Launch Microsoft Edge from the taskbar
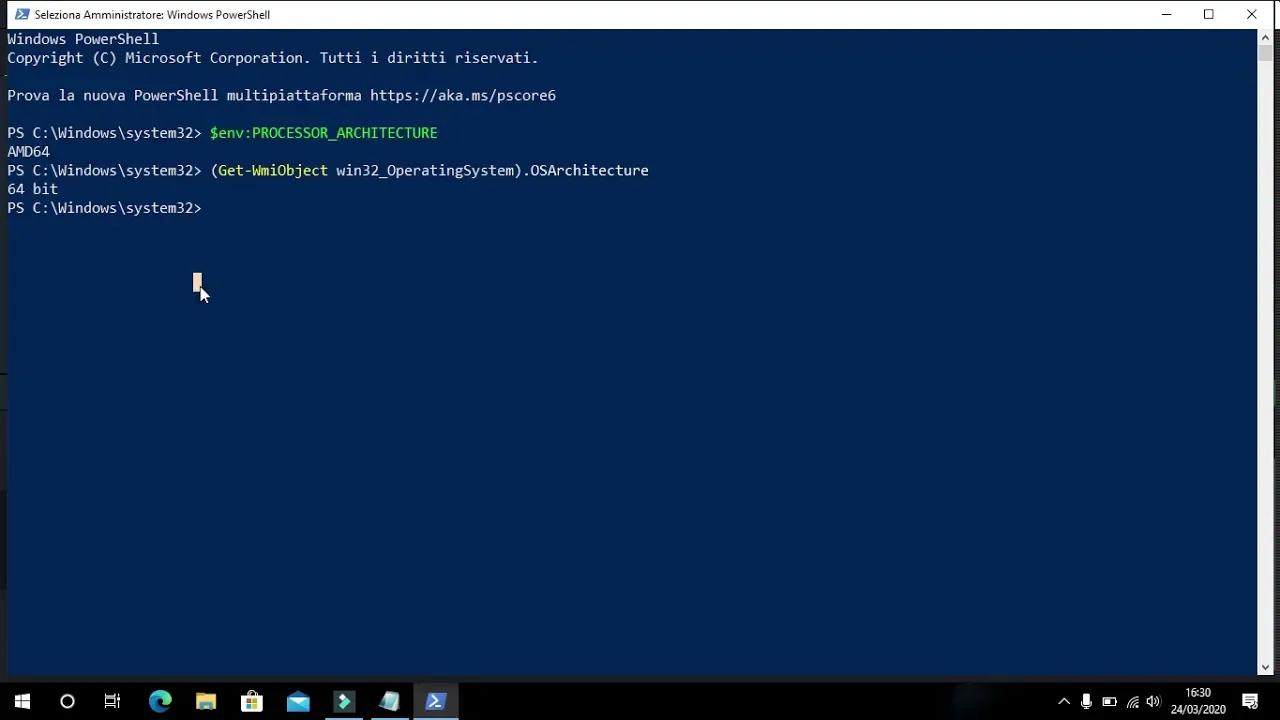Image resolution: width=1280 pixels, height=720 pixels. point(159,700)
